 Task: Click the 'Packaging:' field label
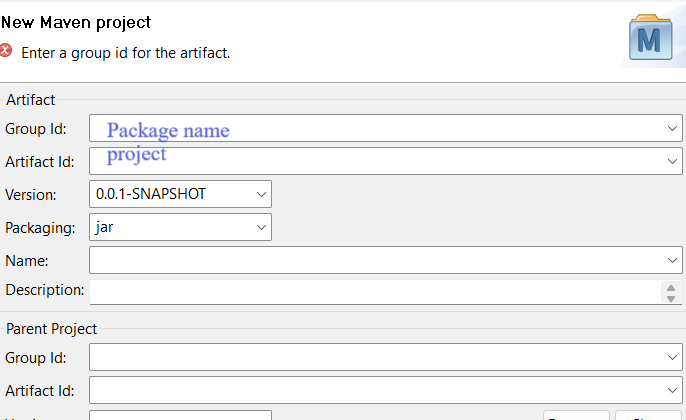40,228
